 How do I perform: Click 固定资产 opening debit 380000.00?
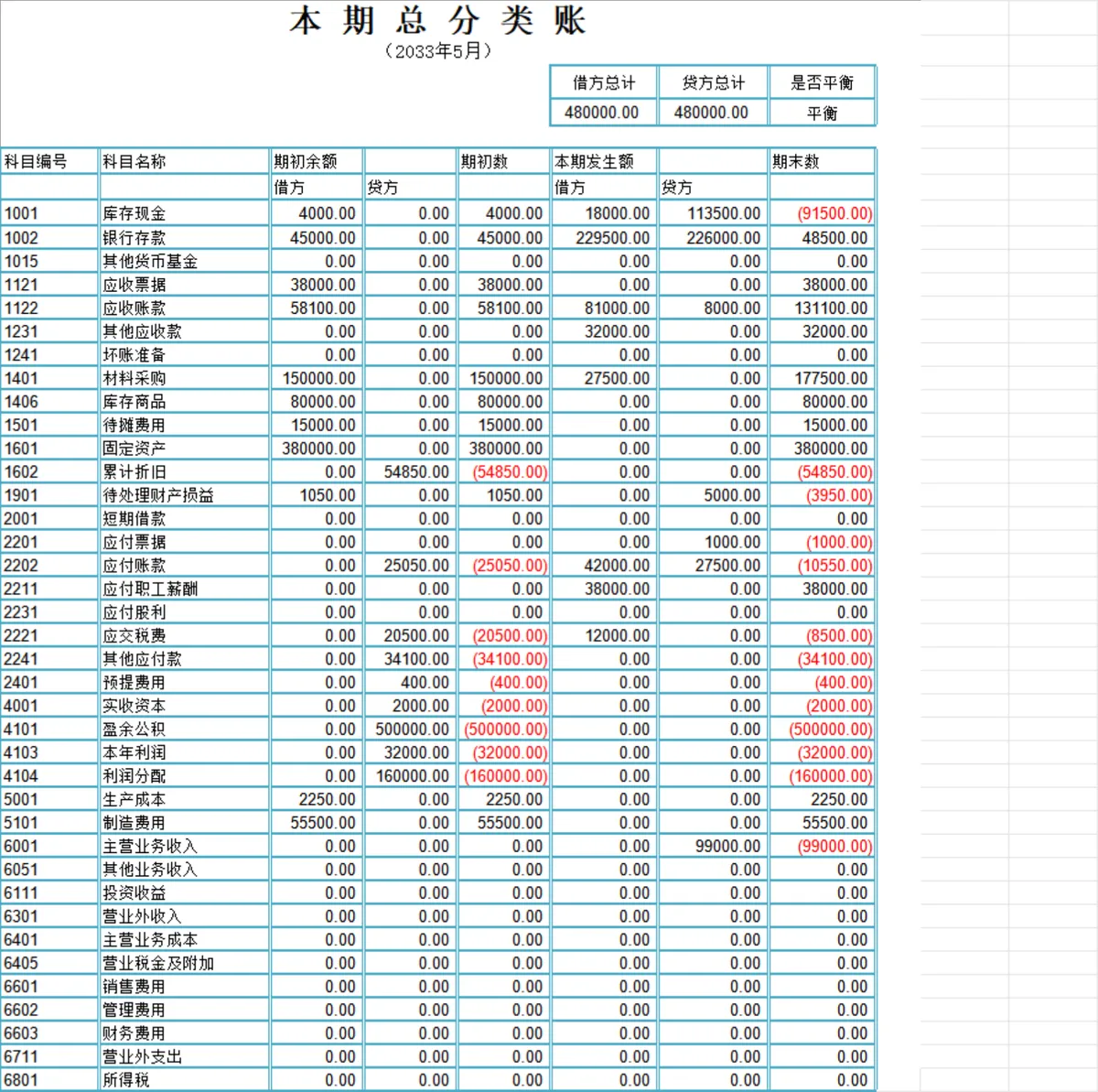318,449
